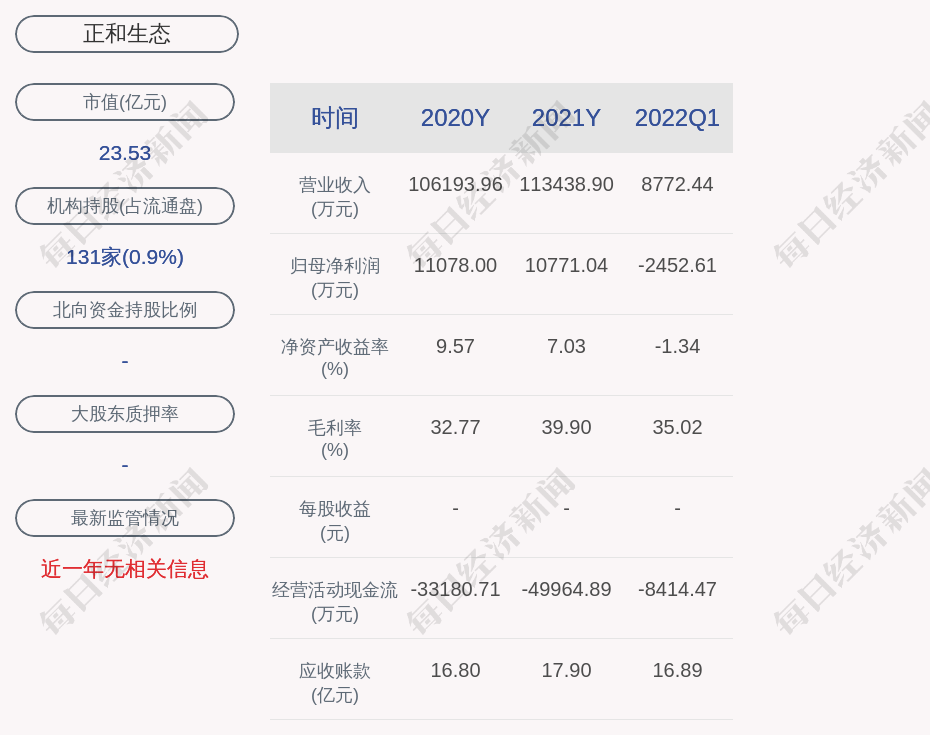
Task: Click the 大股东质押率 pill
Action: tap(125, 413)
